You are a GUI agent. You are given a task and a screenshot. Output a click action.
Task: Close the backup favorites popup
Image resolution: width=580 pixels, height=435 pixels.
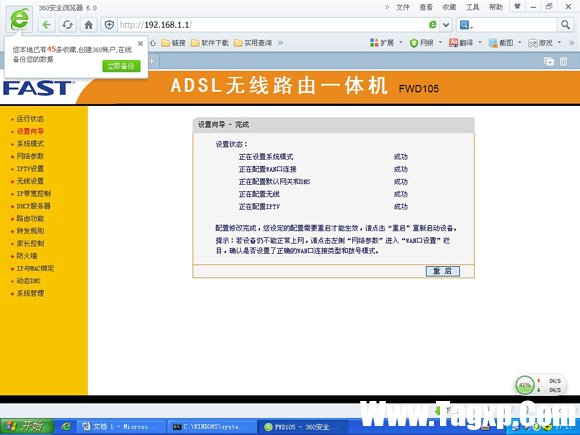(140, 44)
